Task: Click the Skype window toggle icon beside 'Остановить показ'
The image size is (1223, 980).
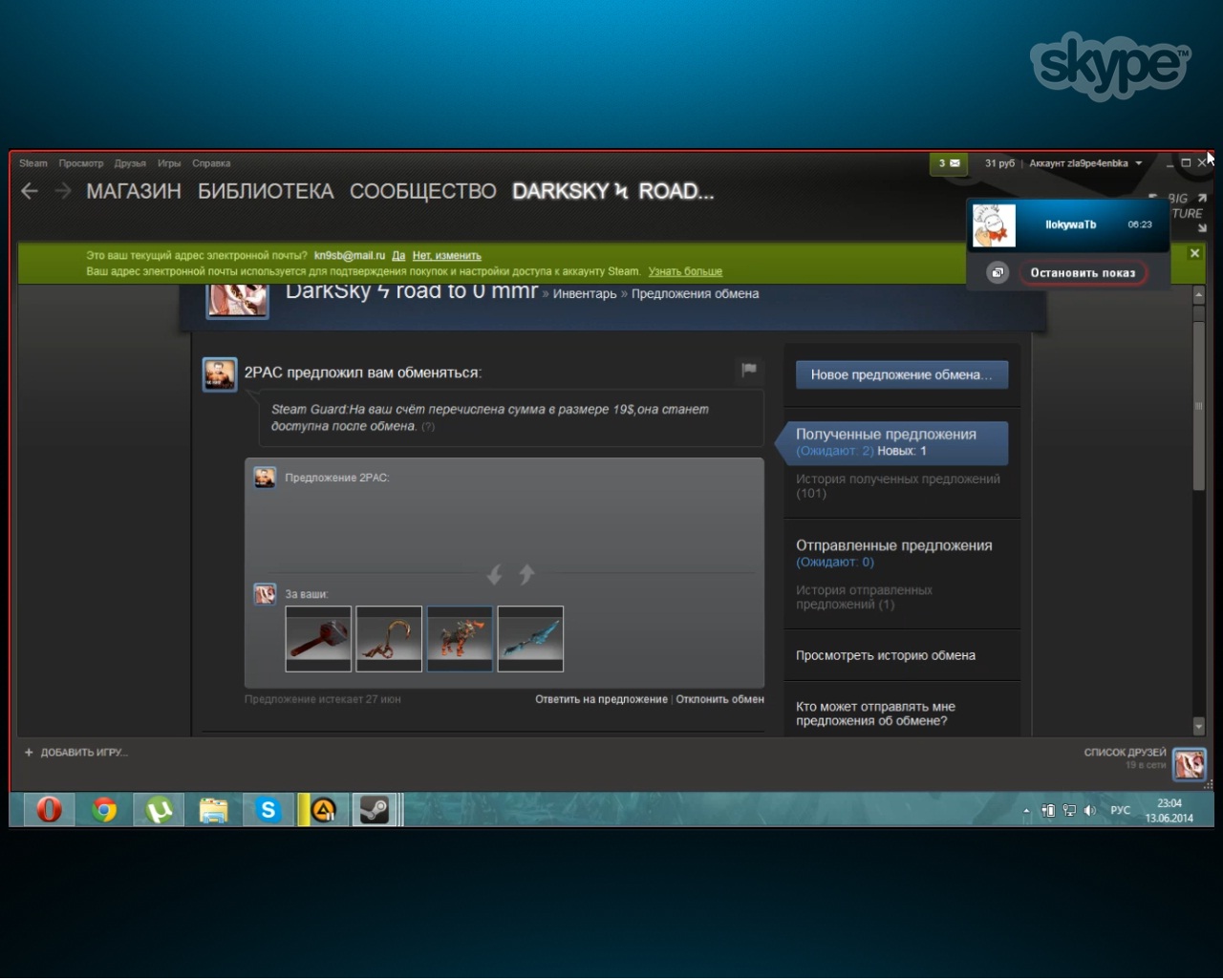Action: point(998,272)
